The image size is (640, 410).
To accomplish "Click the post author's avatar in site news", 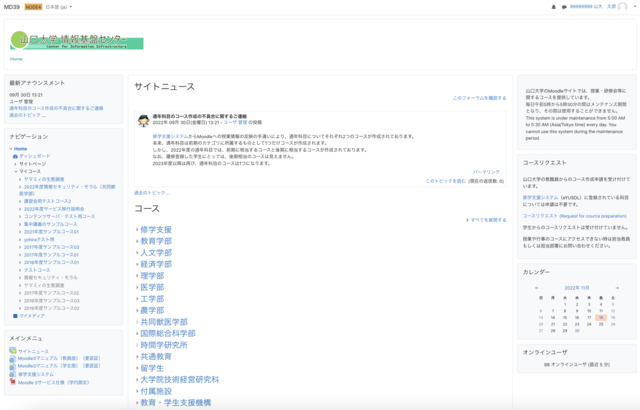I will tap(144, 120).
